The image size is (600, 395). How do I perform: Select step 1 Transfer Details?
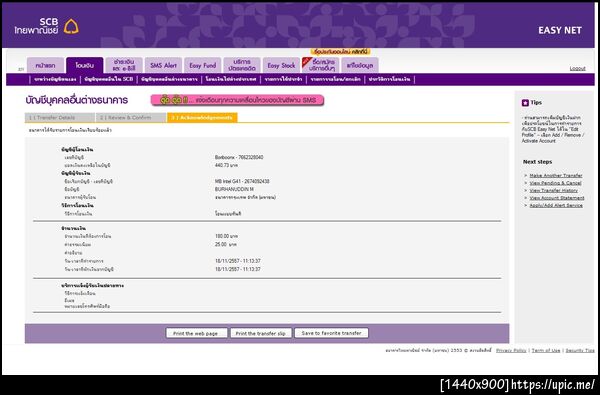coord(60,118)
